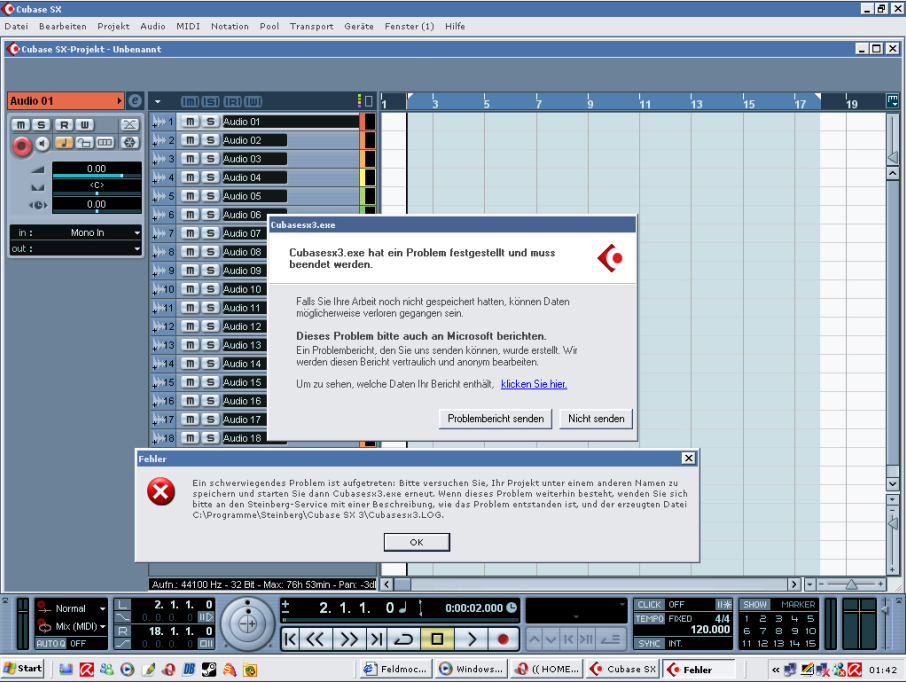
Task: Open the Datei menu
Action: (16, 26)
